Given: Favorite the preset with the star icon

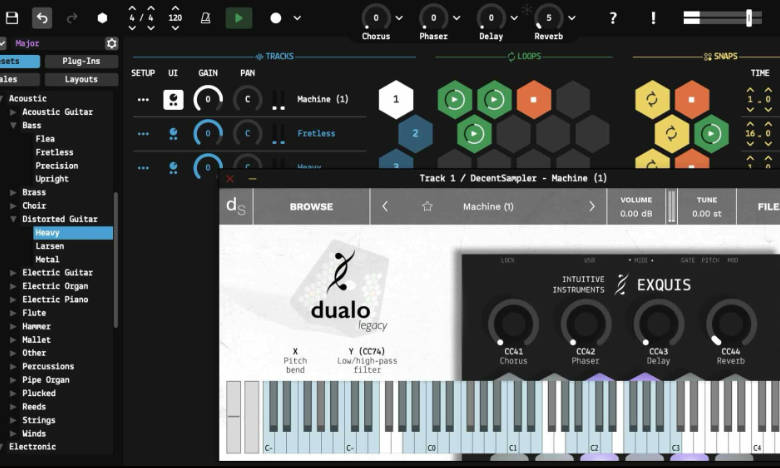Looking at the screenshot, I should pyautogui.click(x=427, y=207).
